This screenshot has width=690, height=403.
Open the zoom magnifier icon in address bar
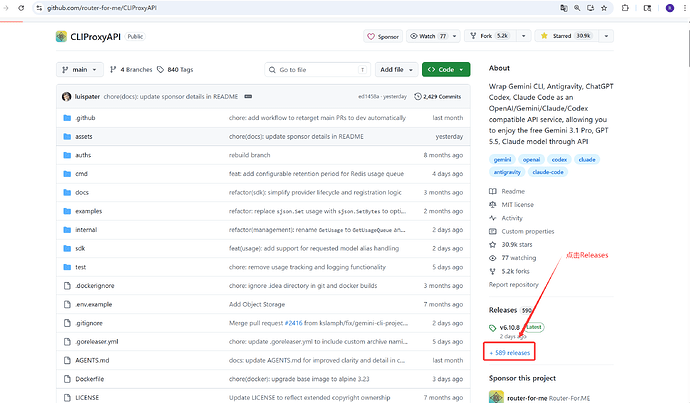pyautogui.click(x=577, y=8)
